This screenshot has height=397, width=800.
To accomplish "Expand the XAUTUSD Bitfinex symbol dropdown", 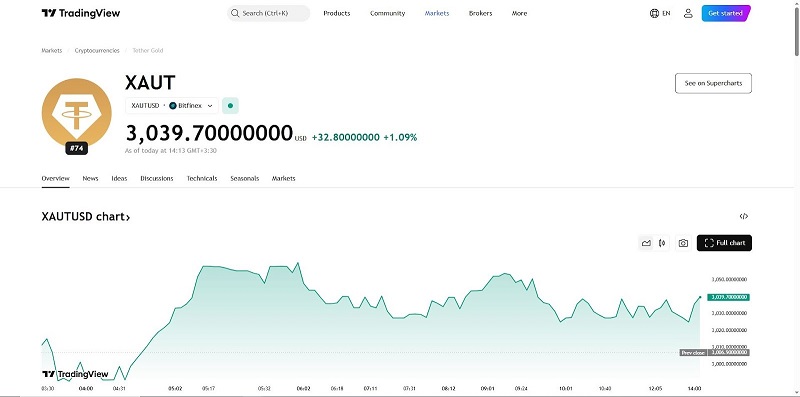I will click(172, 106).
